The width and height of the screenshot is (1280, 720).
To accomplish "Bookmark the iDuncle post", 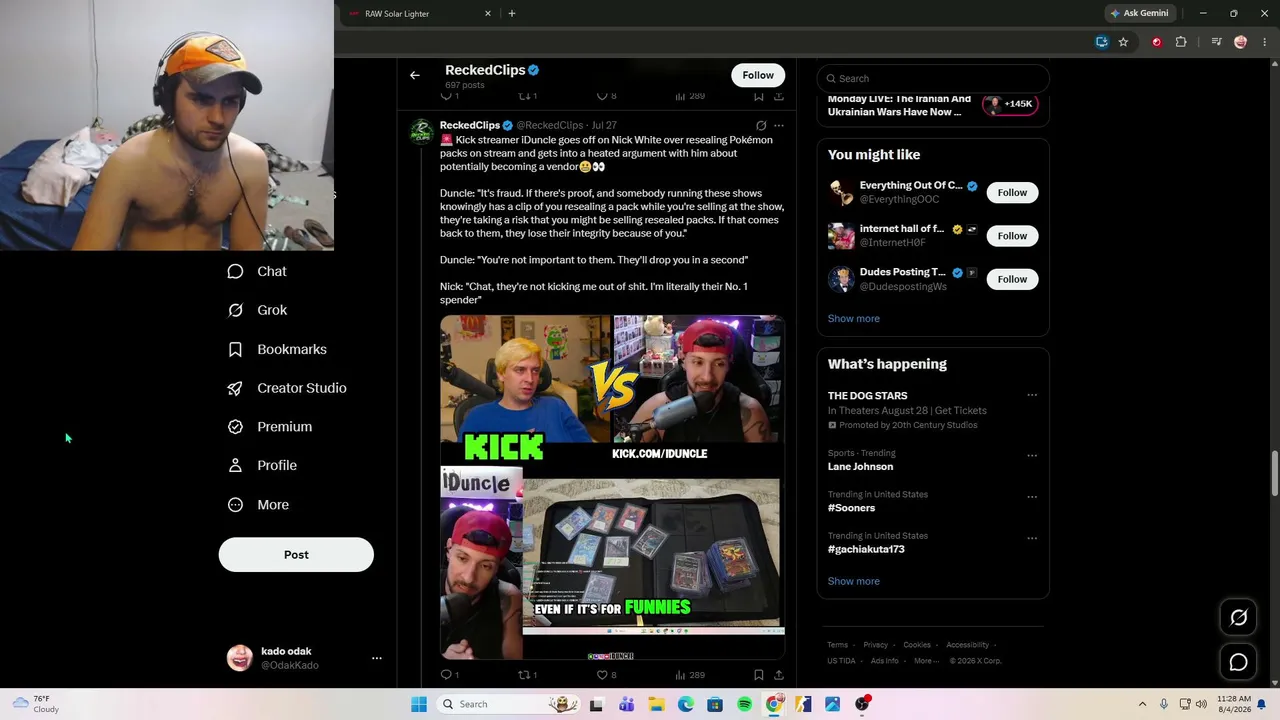I will click(758, 675).
